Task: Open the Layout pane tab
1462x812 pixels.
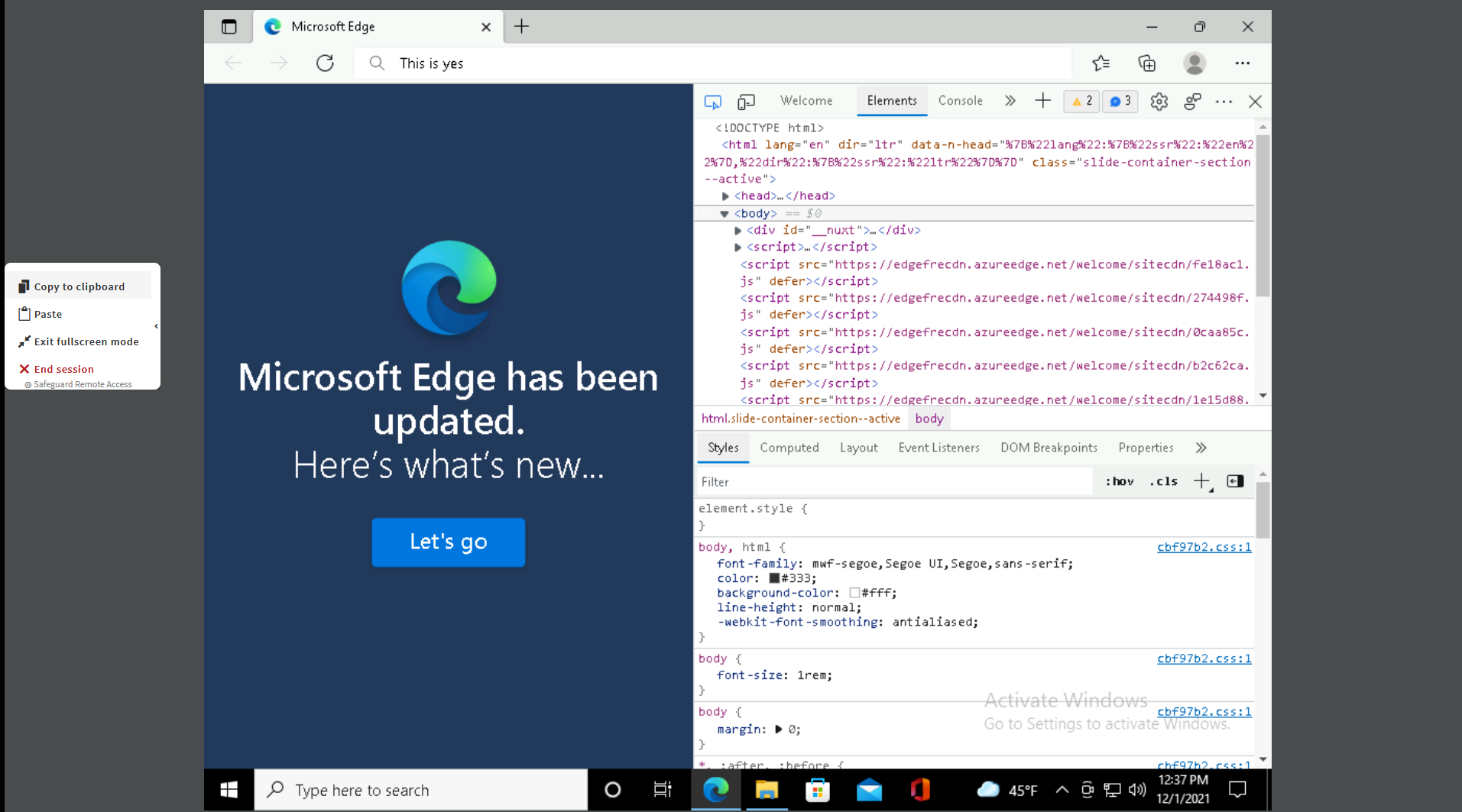Action: (858, 448)
